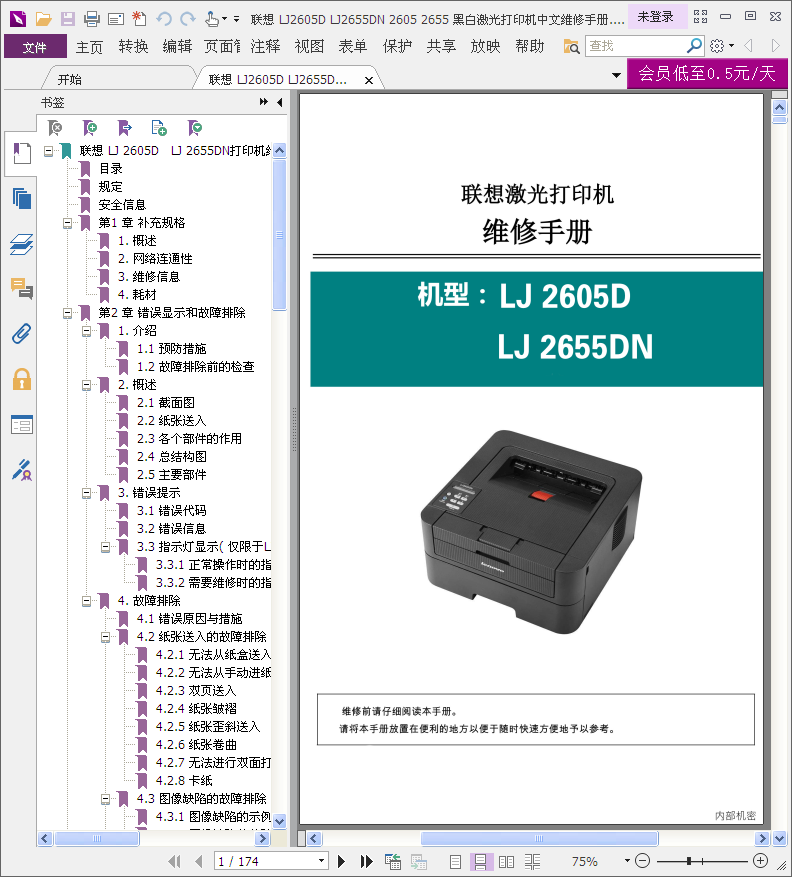
Task: Click the undo arrow icon
Action: [x=164, y=19]
